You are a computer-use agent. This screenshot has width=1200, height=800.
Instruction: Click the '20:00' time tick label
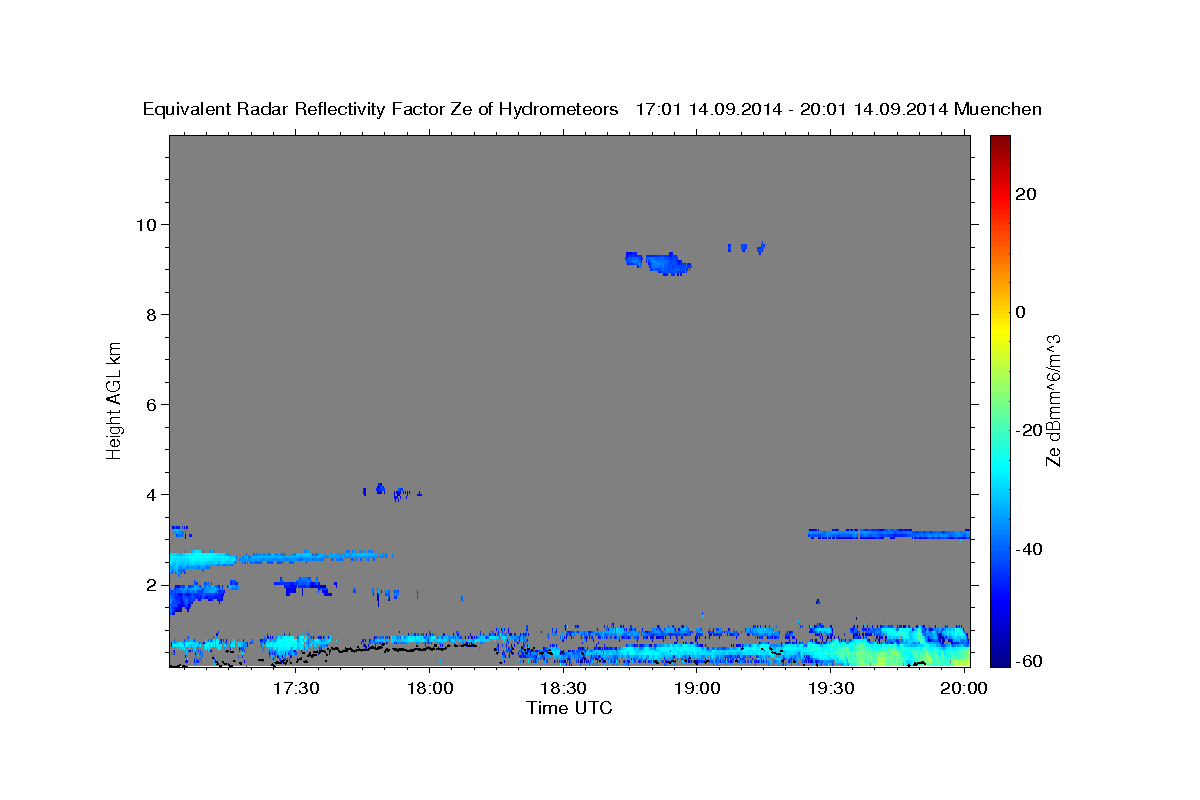[964, 688]
